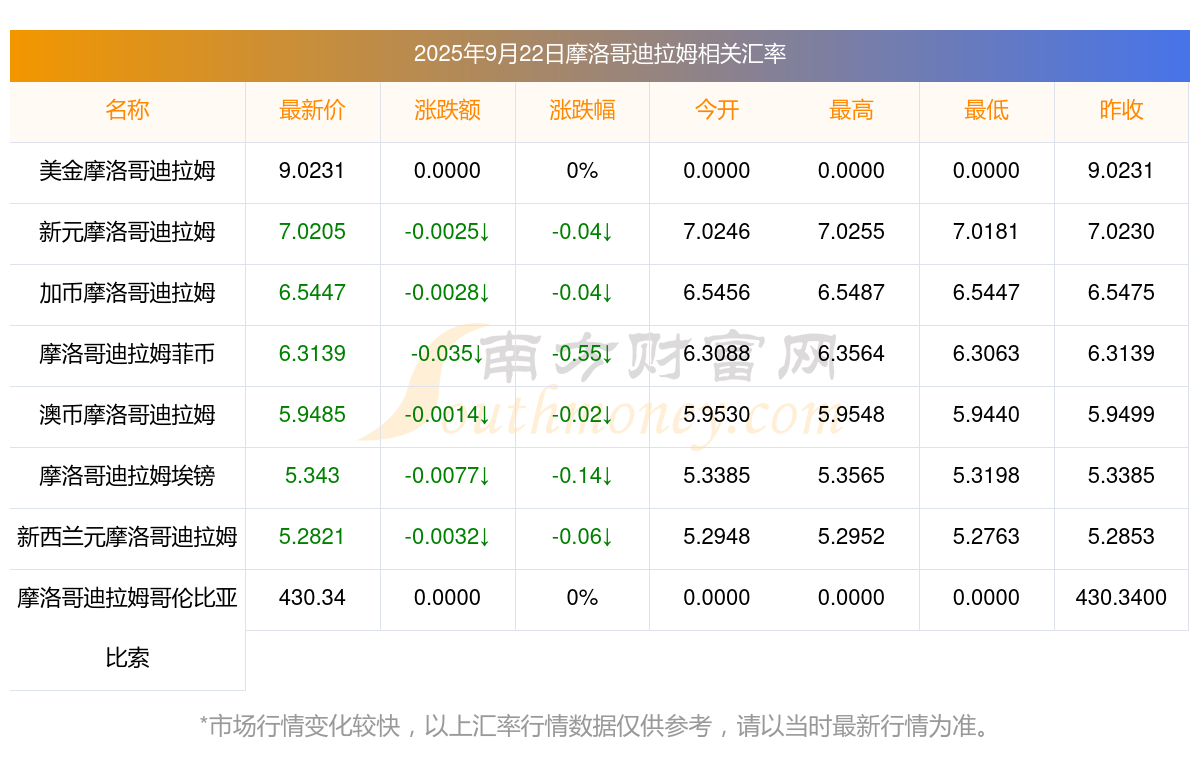
Task: Select the 名称 column header
Action: 127,110
